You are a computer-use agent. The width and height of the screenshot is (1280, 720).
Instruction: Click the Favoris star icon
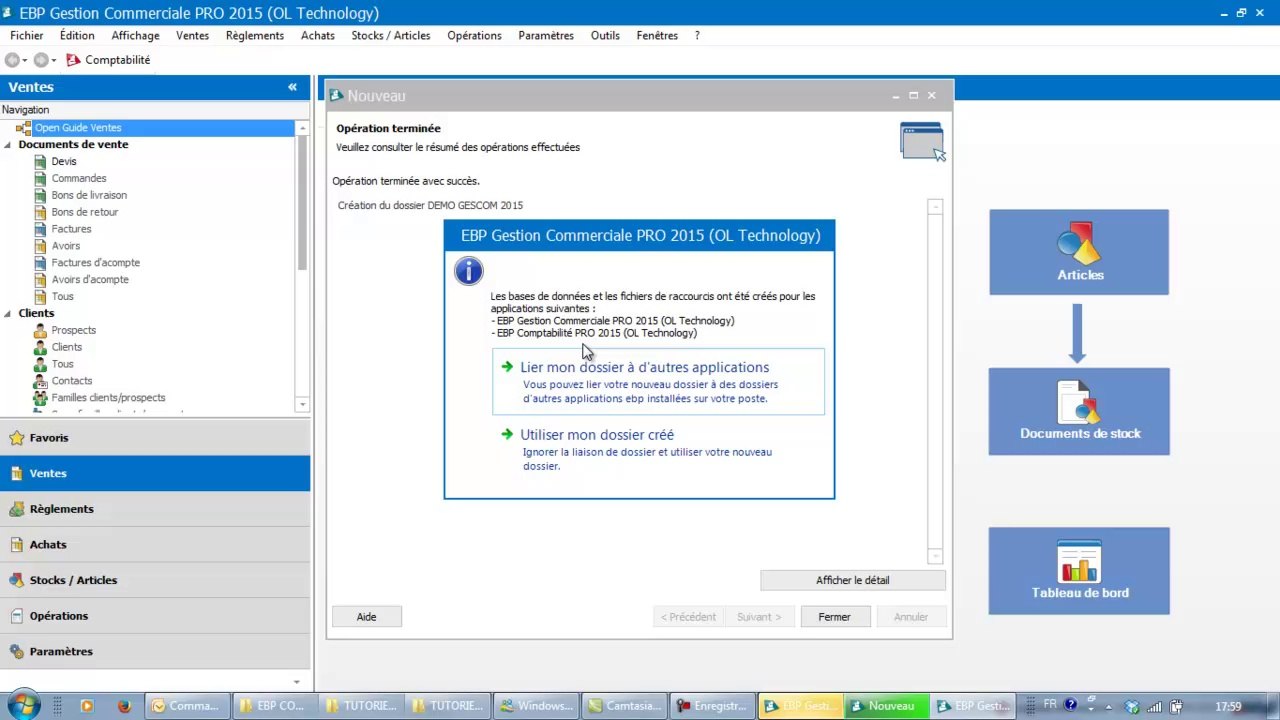tap(16, 438)
